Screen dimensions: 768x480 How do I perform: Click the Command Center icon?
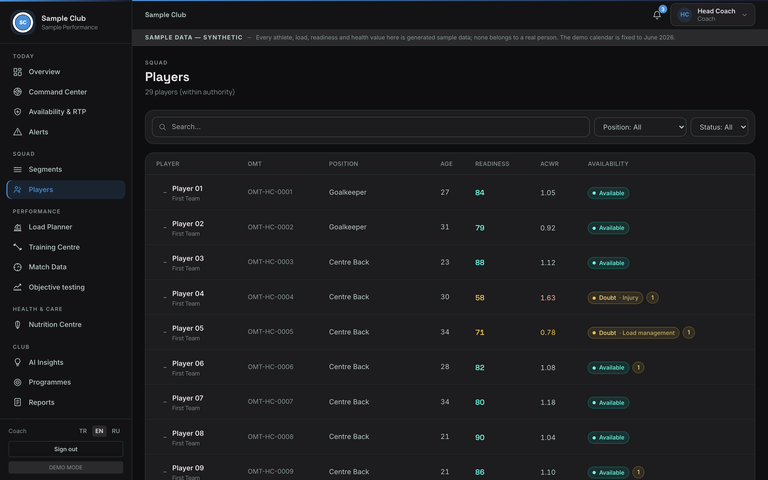[18, 92]
